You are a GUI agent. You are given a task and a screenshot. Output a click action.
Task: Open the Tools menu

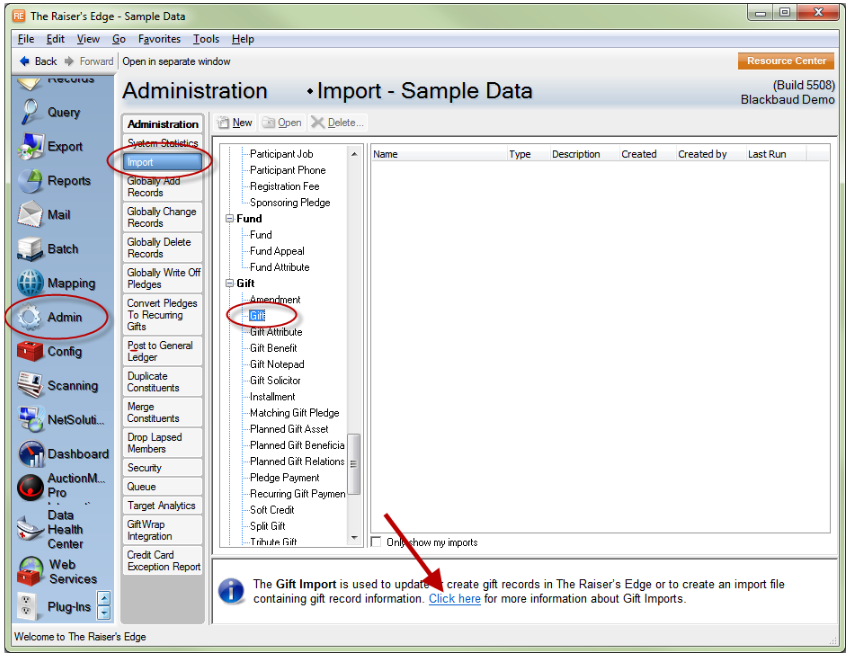(206, 39)
